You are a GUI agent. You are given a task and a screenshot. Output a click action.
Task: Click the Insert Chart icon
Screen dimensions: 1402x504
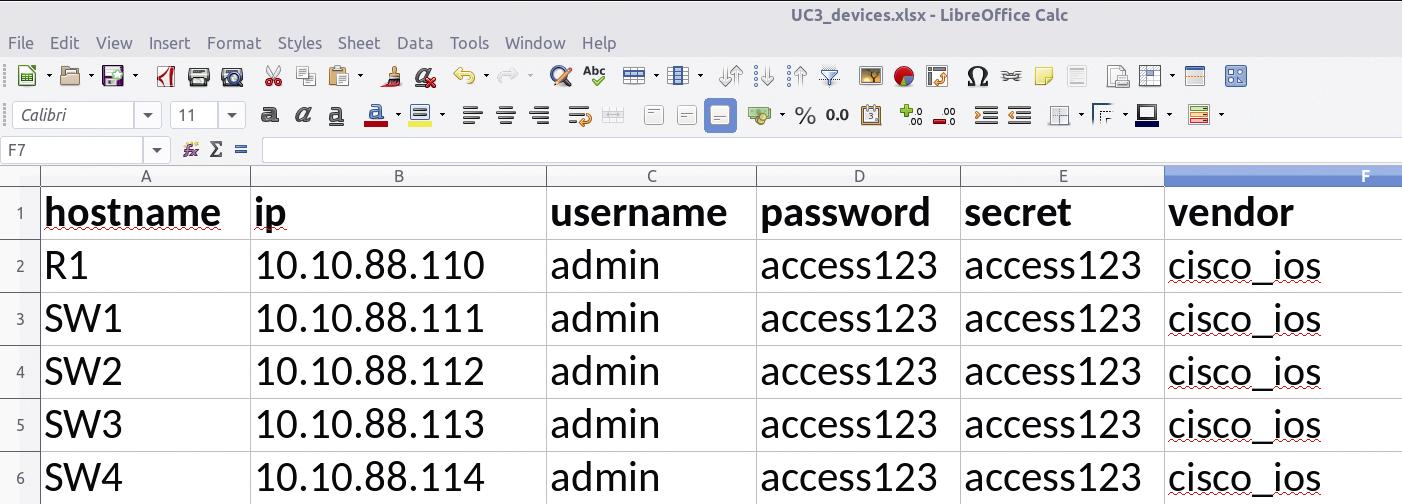click(904, 76)
